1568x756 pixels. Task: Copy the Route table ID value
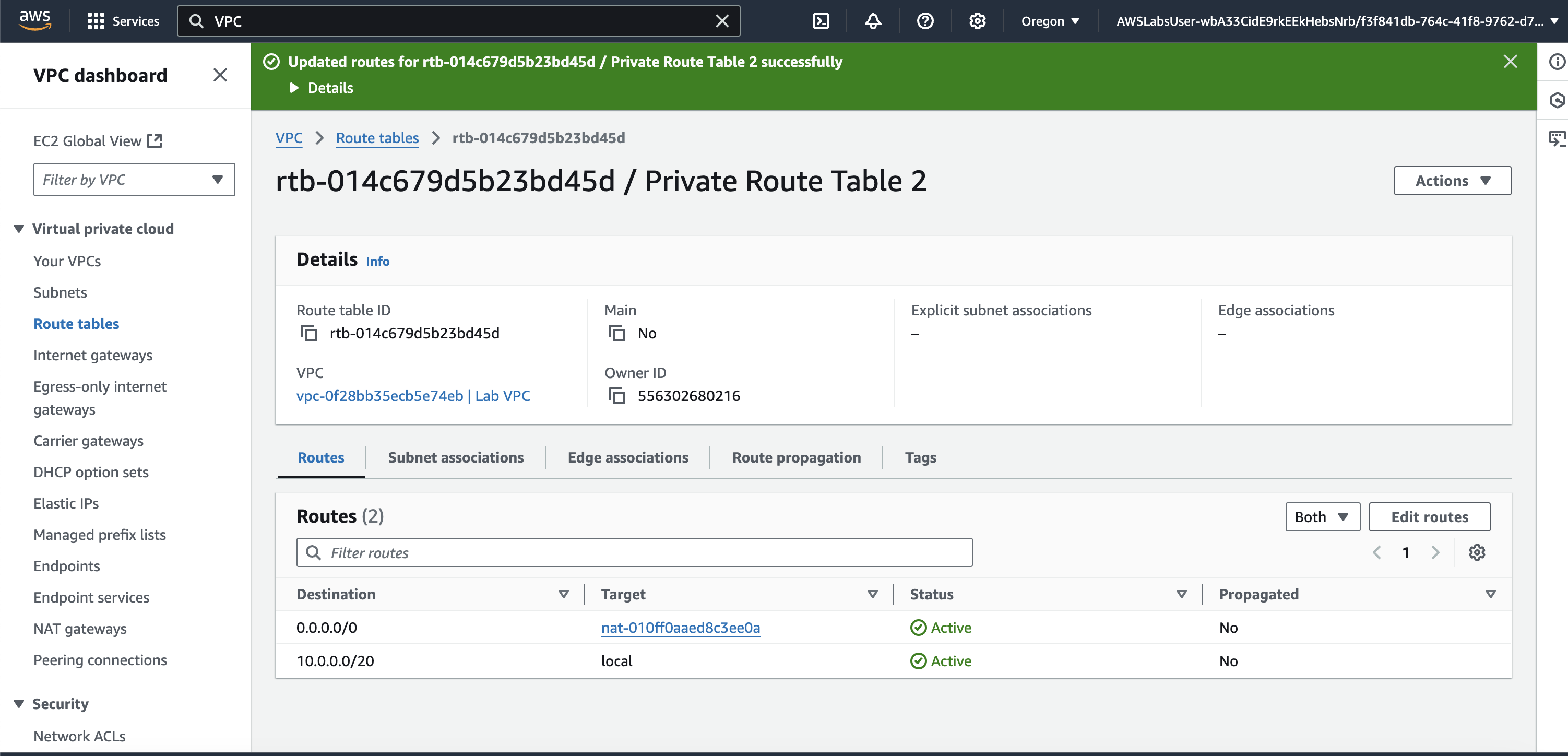309,333
